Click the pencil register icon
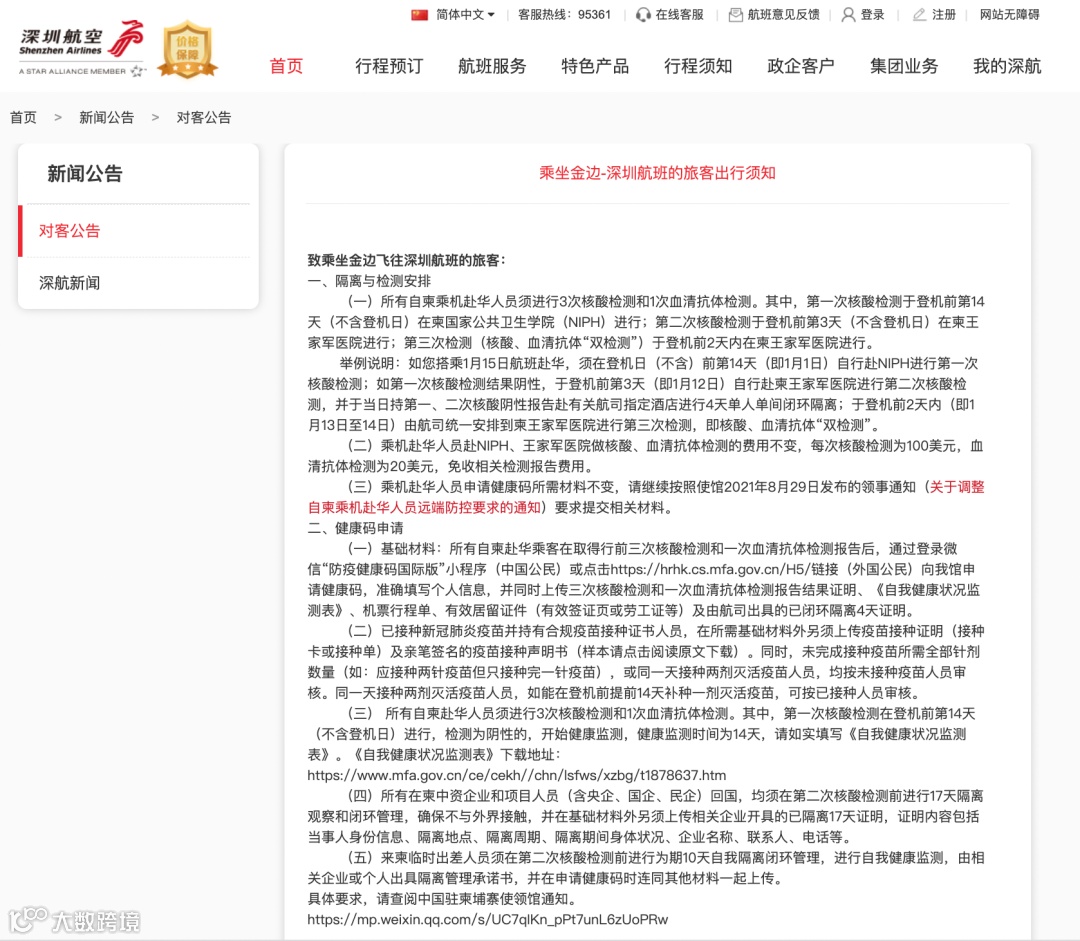 click(x=920, y=14)
